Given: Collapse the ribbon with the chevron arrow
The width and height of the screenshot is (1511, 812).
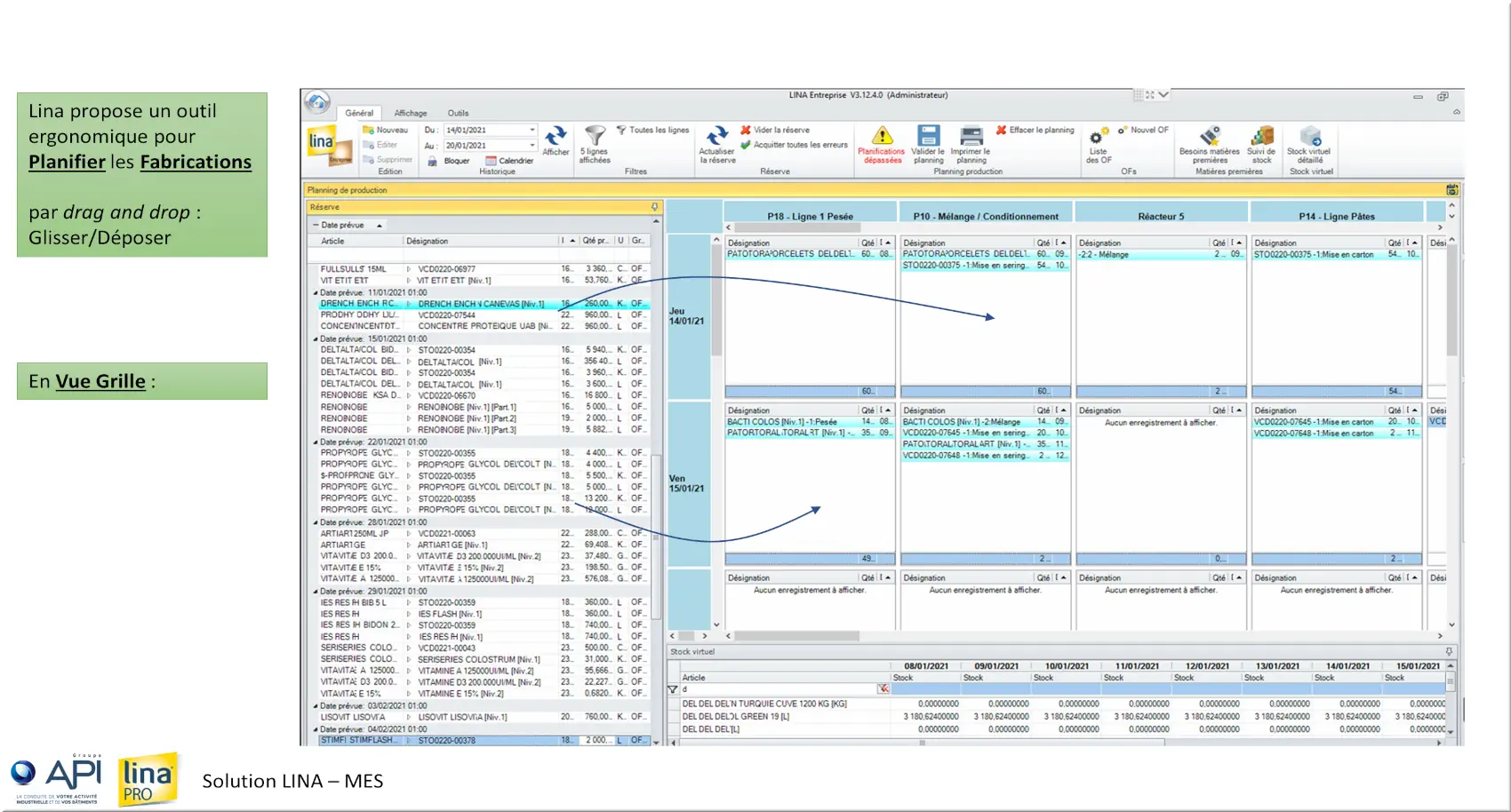Looking at the screenshot, I should click(1456, 113).
